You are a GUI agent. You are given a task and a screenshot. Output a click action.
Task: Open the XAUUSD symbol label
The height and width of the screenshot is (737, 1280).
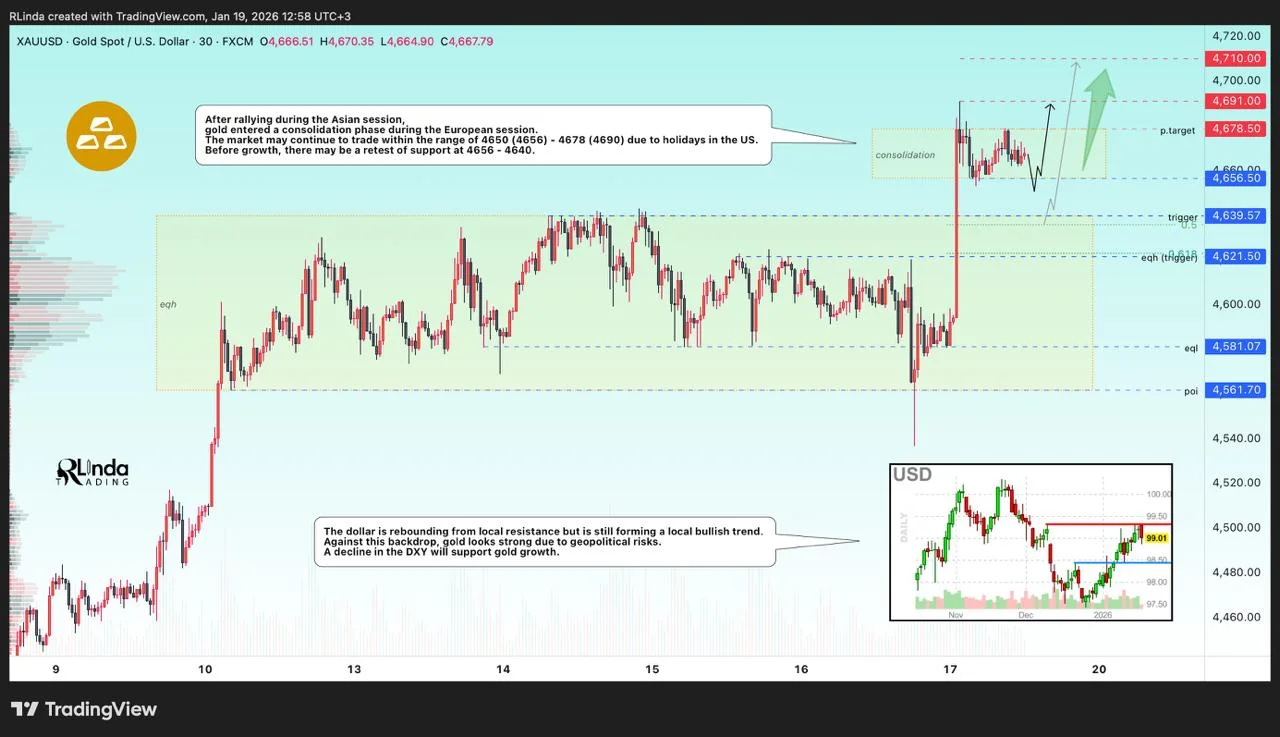[39, 42]
